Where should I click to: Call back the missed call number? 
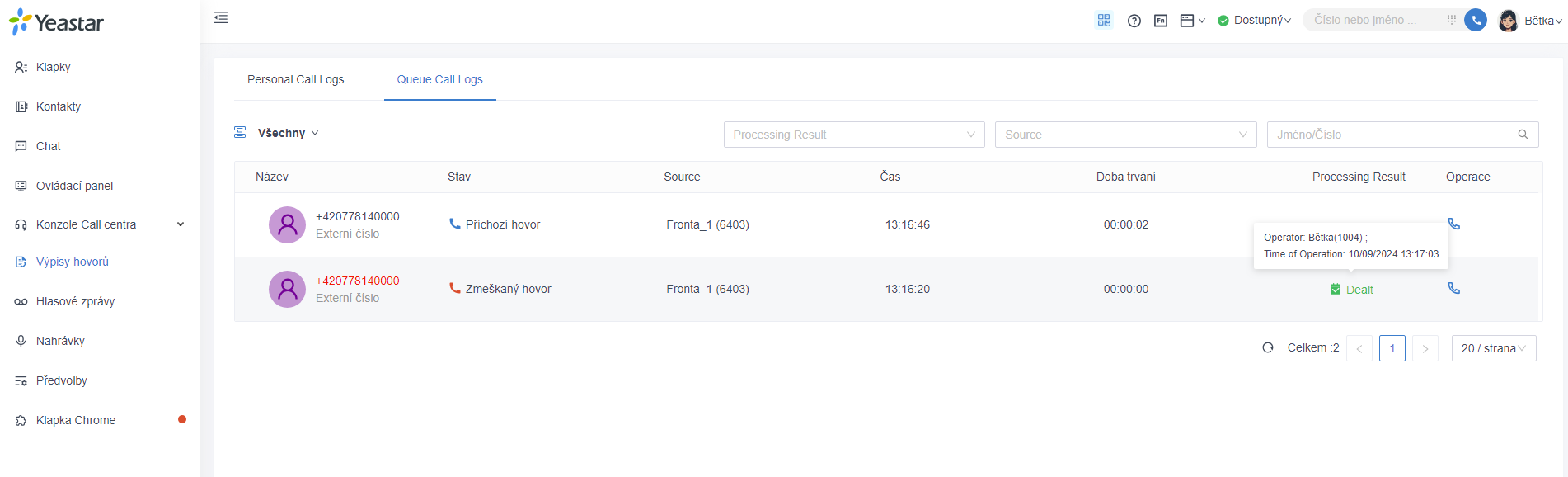pyautogui.click(x=1454, y=288)
